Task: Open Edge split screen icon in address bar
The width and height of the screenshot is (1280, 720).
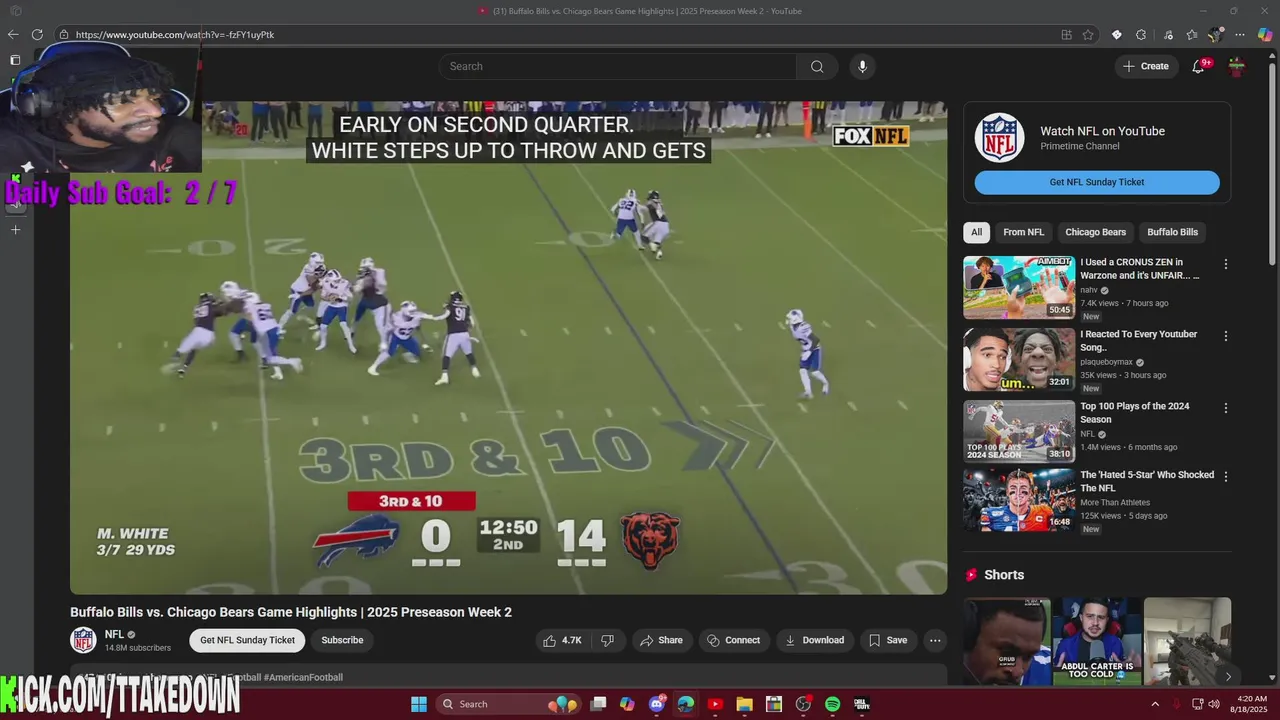Action: pos(1066,34)
